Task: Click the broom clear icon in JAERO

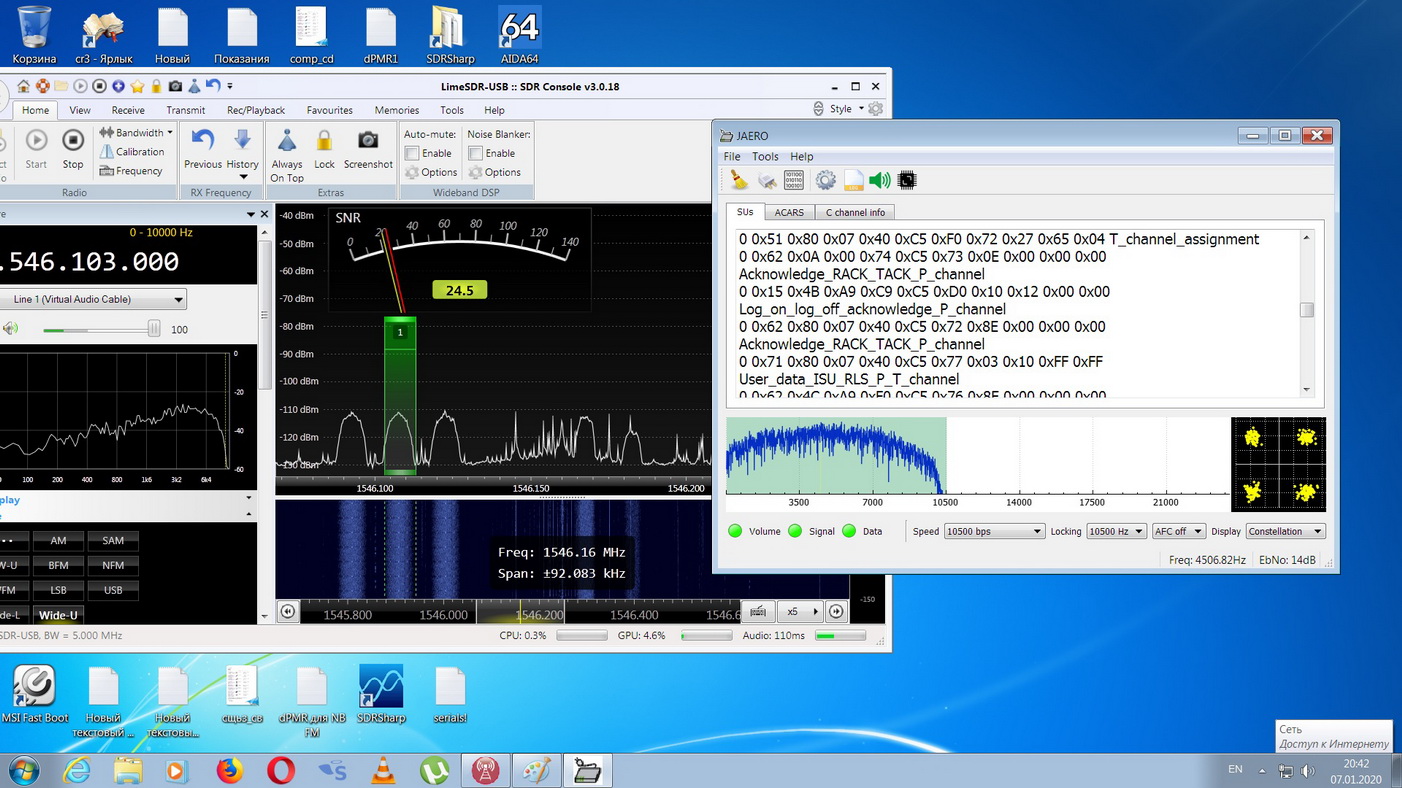Action: pyautogui.click(x=738, y=180)
